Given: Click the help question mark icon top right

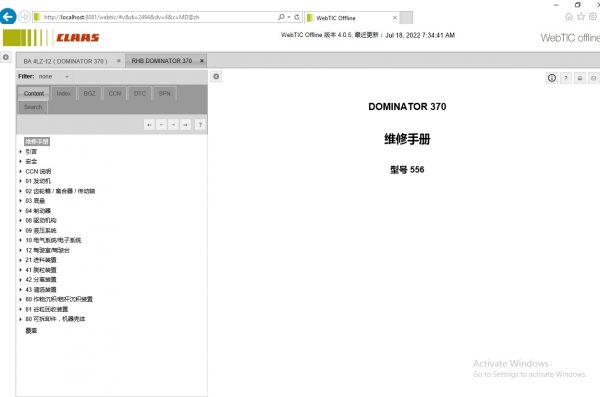Looking at the screenshot, I should pos(566,78).
